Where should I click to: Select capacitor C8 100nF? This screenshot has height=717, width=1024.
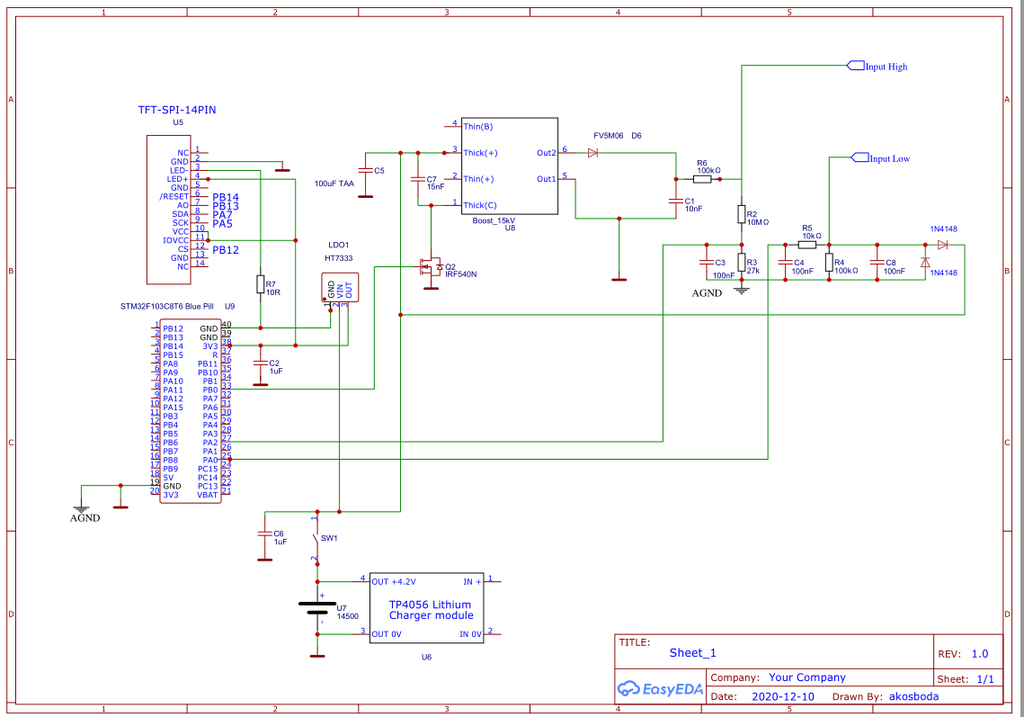click(877, 263)
